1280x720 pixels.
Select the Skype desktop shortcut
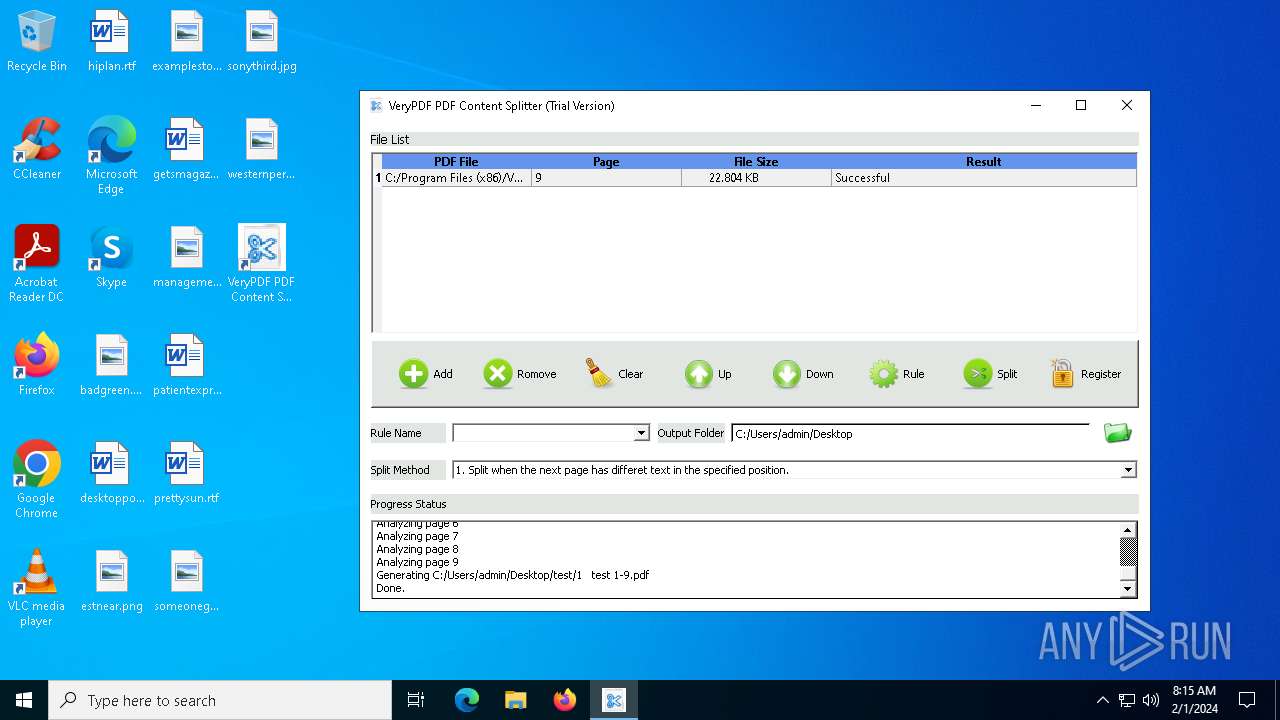[x=112, y=258]
